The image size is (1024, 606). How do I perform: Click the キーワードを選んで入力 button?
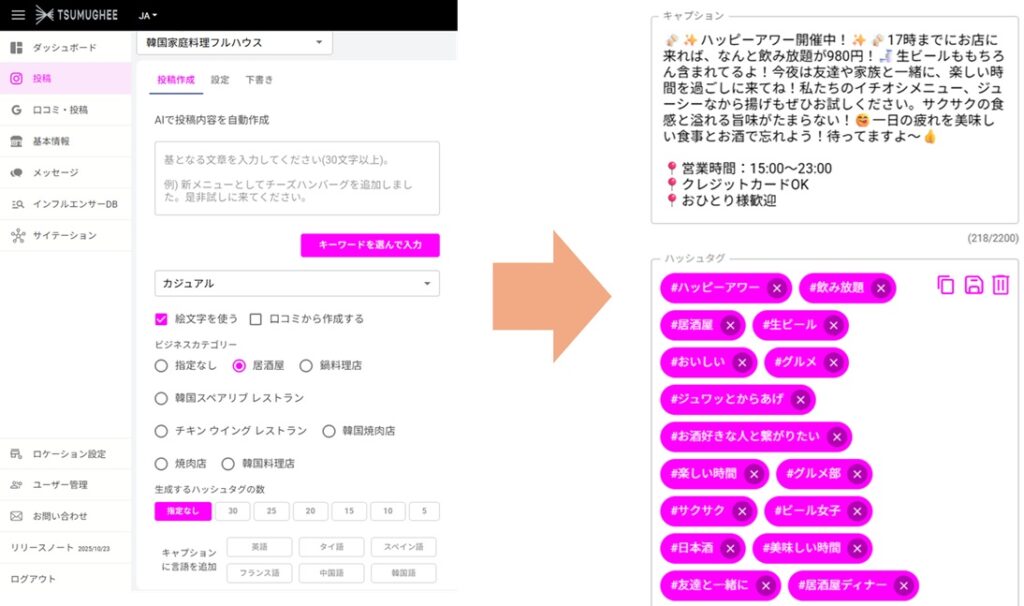370,245
